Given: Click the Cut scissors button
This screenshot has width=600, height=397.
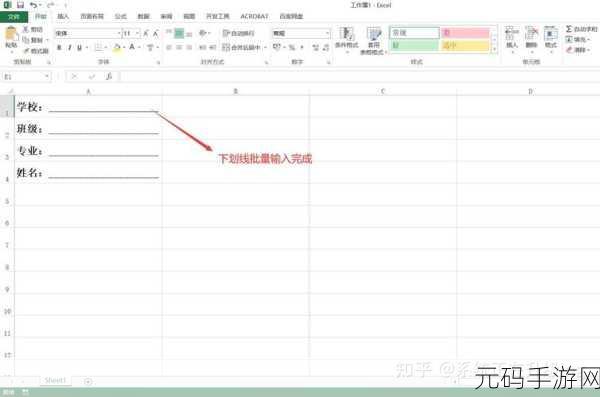Looking at the screenshot, I should 33,29.
